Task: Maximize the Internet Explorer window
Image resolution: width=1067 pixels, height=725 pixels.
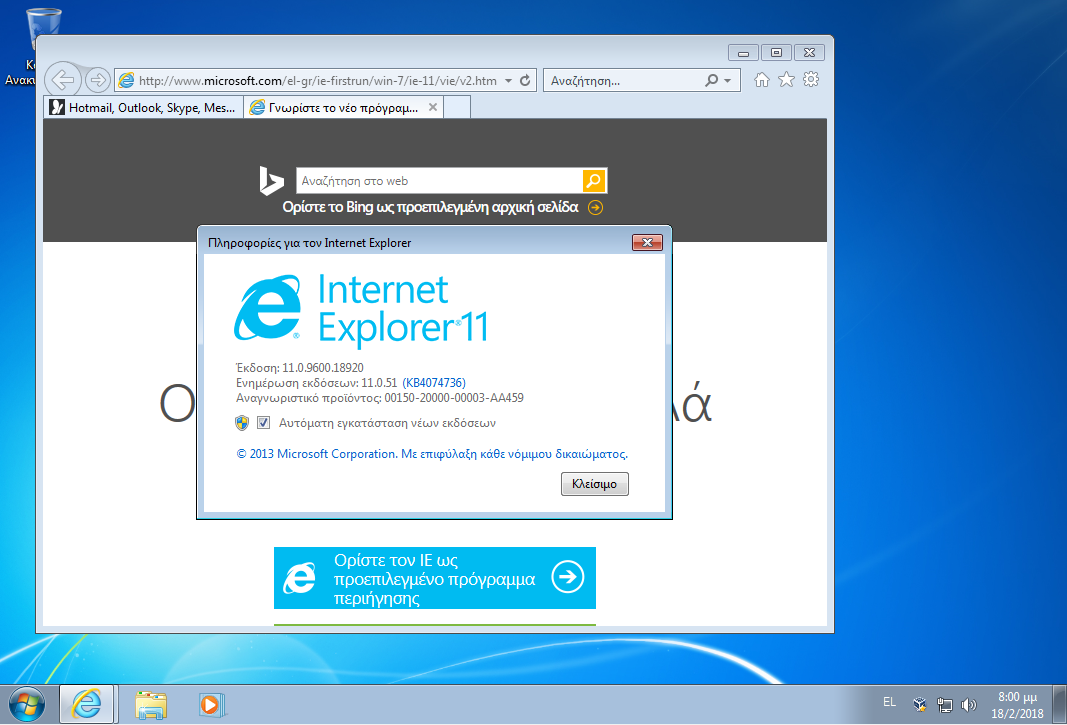Action: pos(776,52)
